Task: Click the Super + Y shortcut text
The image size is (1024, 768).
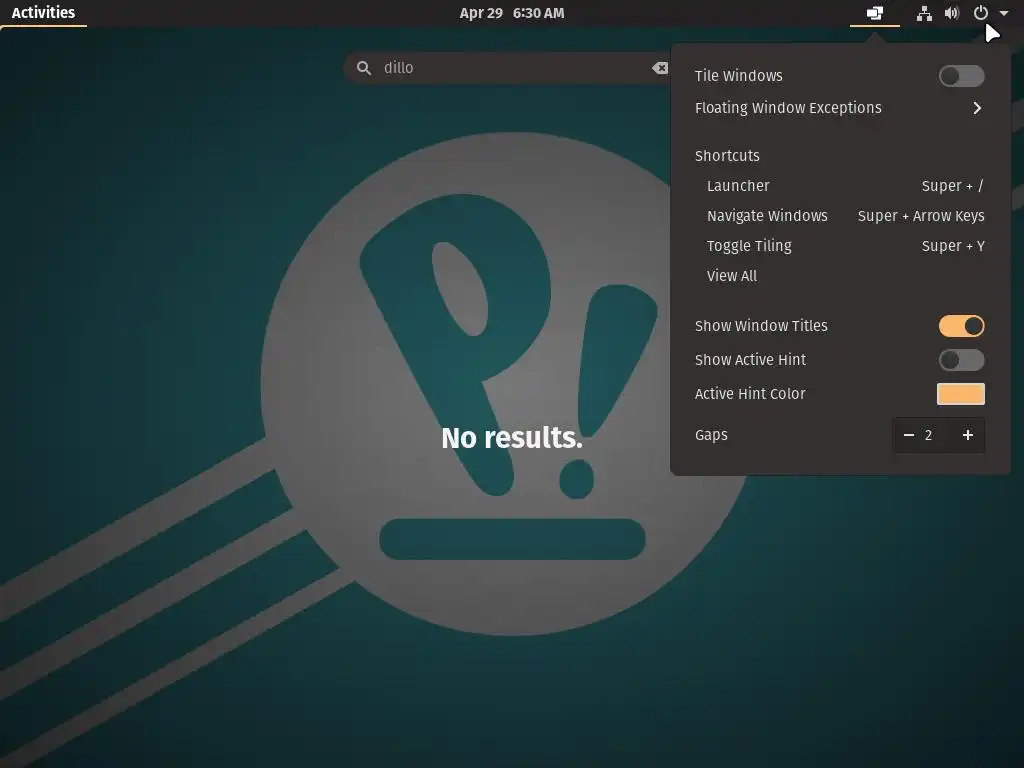Action: 953,246
